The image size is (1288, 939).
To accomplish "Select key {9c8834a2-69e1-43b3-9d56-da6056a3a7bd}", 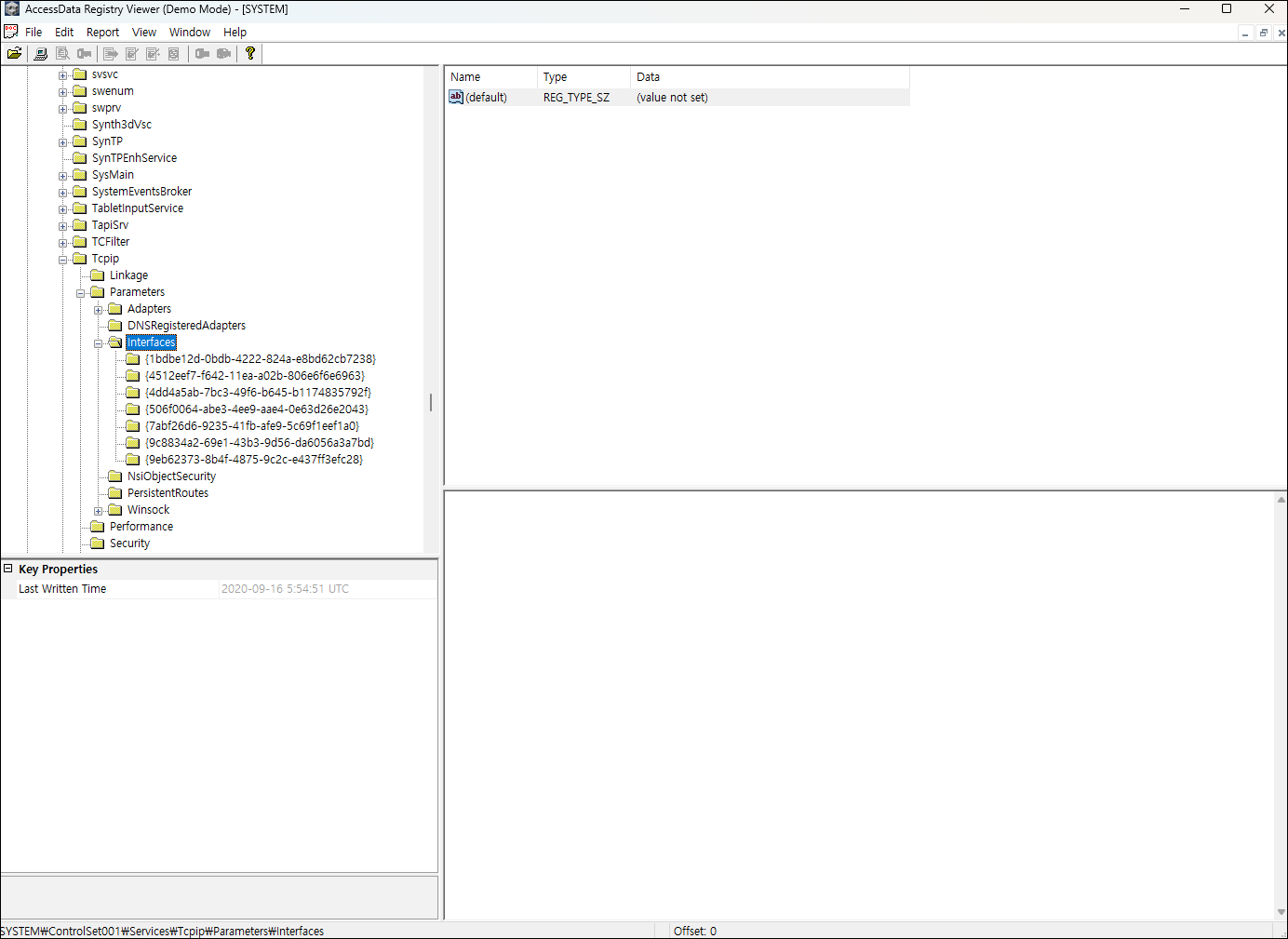I will point(260,443).
